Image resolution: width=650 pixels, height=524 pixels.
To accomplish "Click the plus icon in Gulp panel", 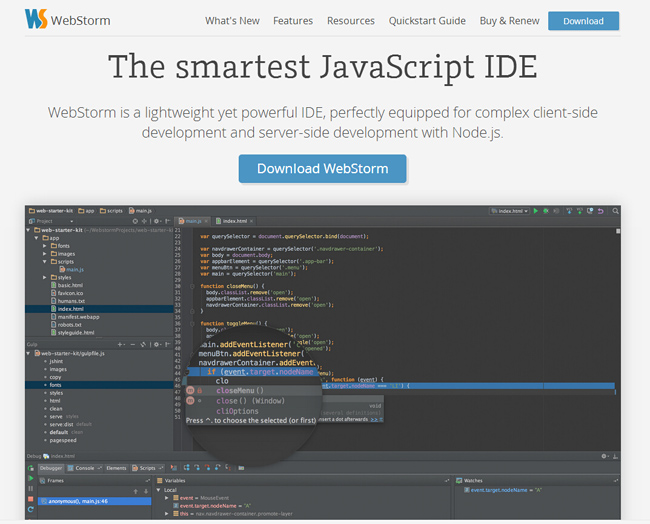I will pos(120,344).
